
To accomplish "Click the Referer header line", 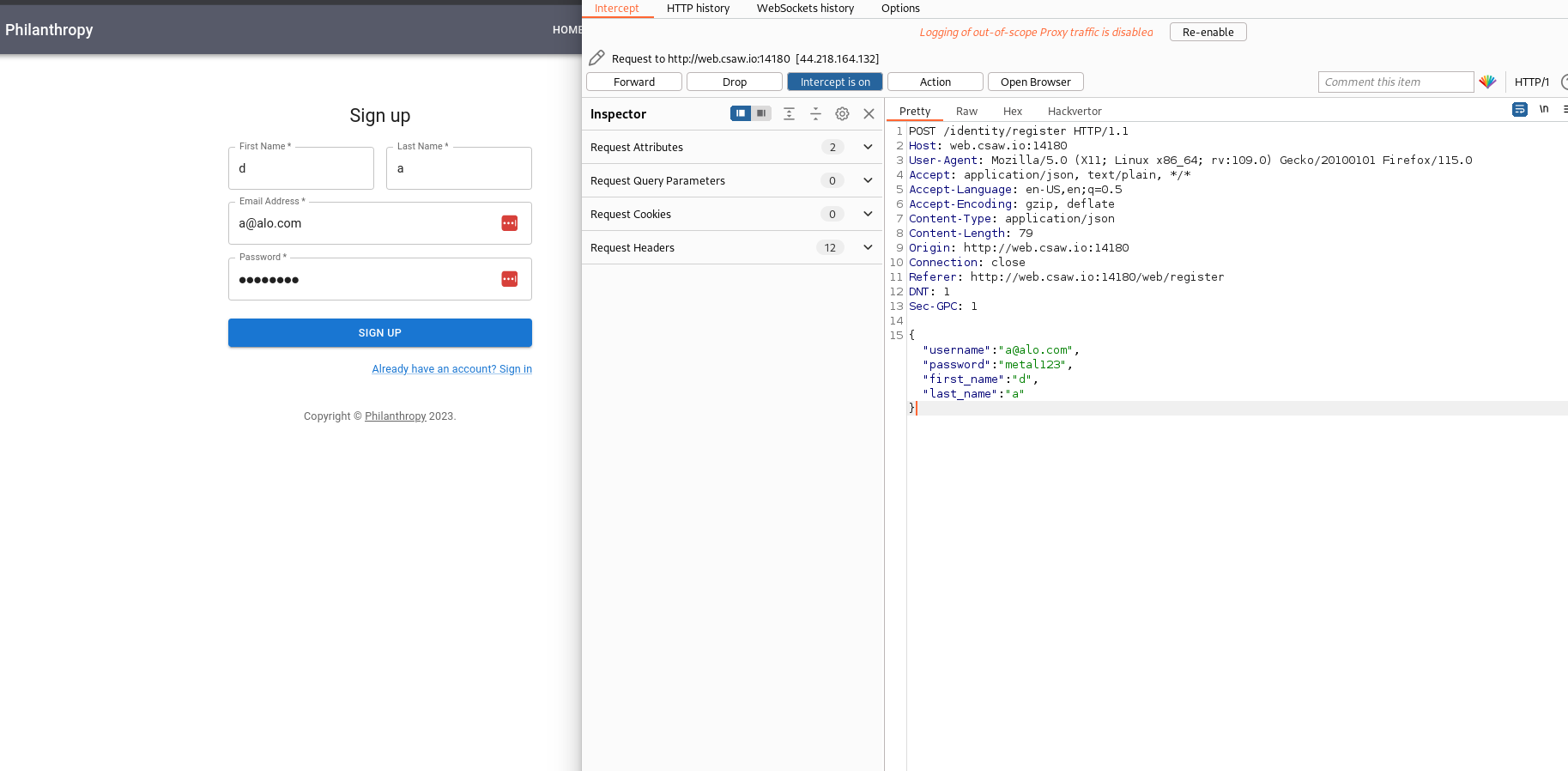I will tap(1067, 277).
